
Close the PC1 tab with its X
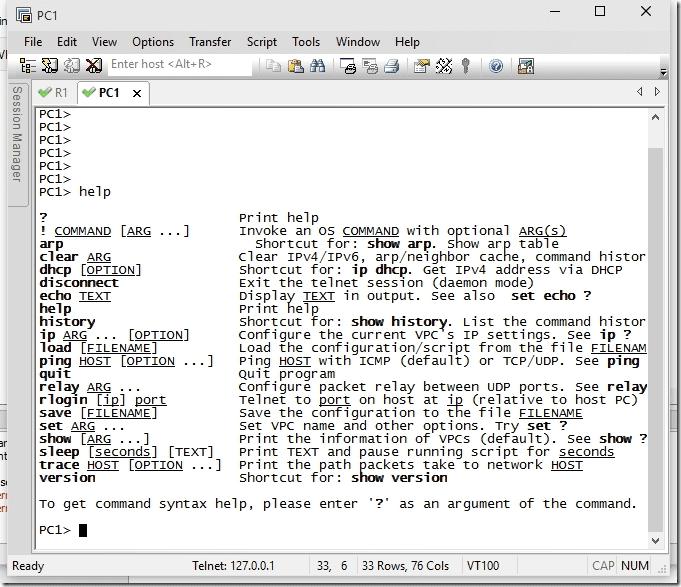pos(137,93)
